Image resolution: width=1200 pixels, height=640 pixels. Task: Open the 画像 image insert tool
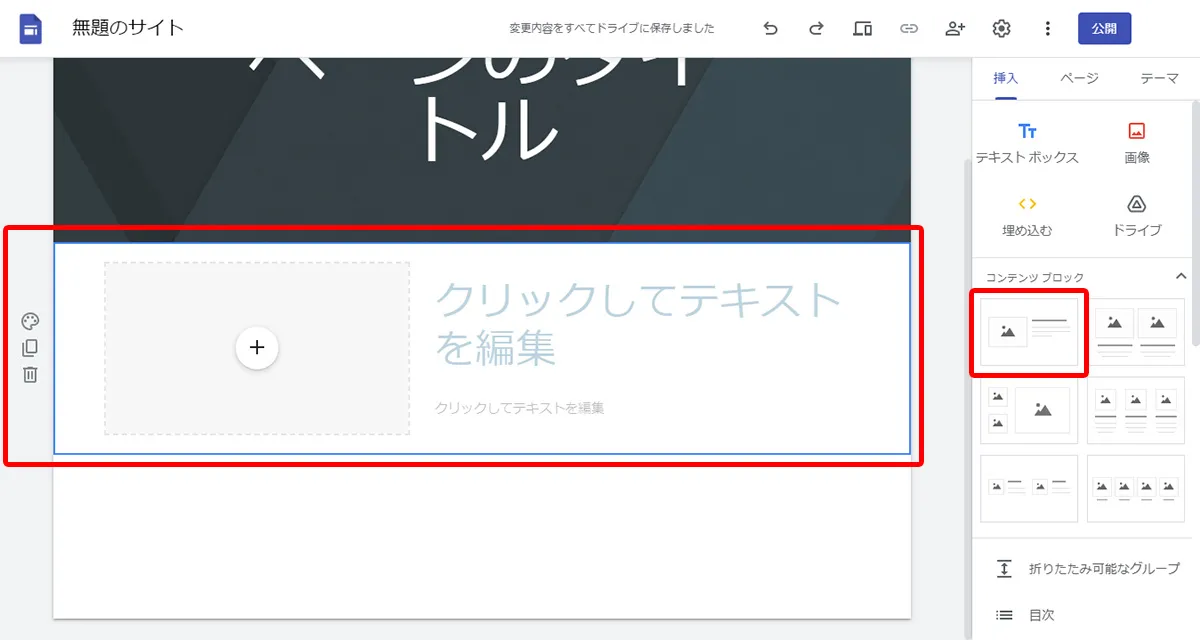pos(1136,140)
